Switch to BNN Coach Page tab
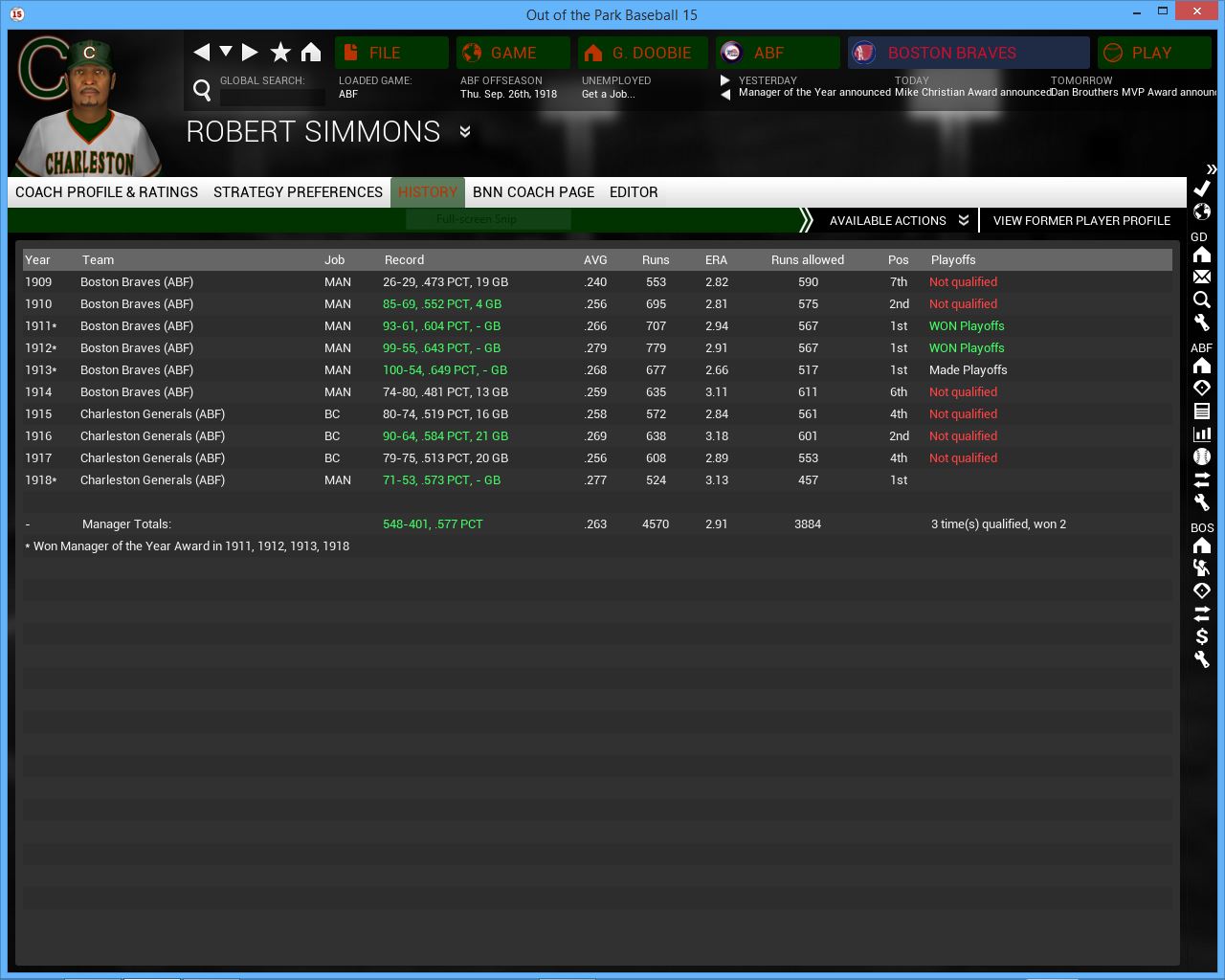Screen dimensions: 1225x980 coord(533,192)
